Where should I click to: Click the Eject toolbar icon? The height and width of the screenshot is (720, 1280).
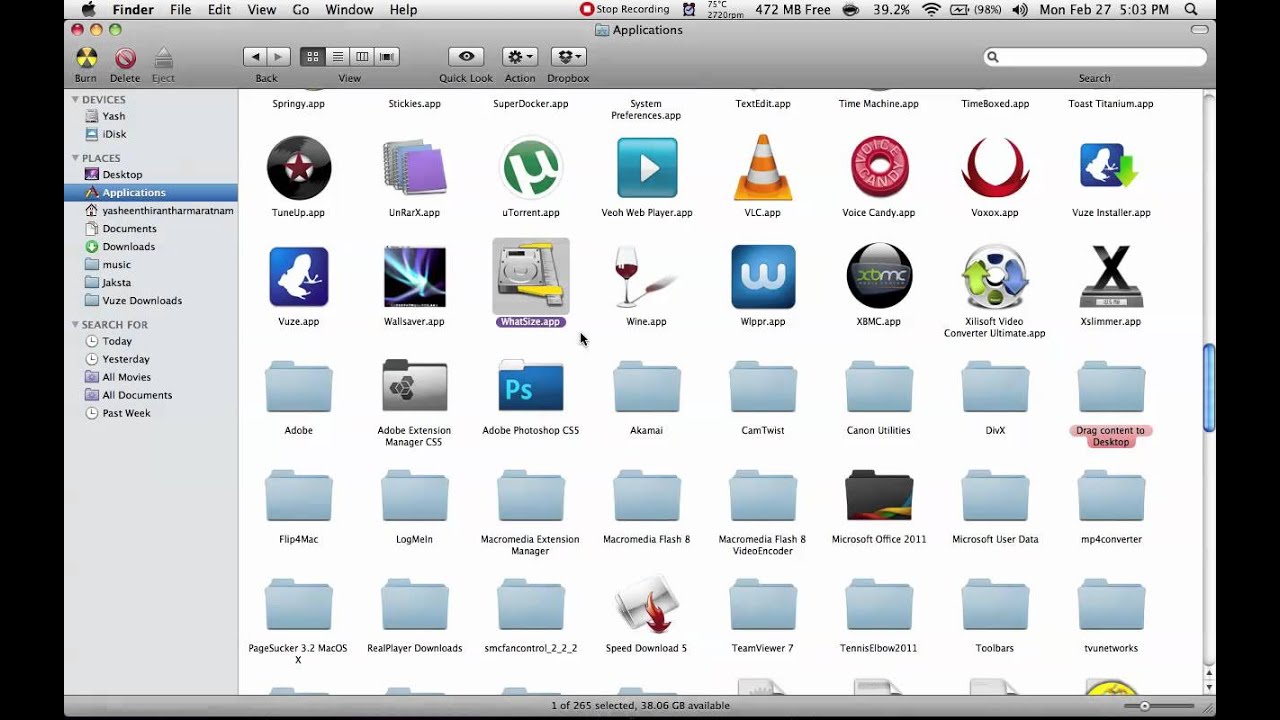coord(163,58)
